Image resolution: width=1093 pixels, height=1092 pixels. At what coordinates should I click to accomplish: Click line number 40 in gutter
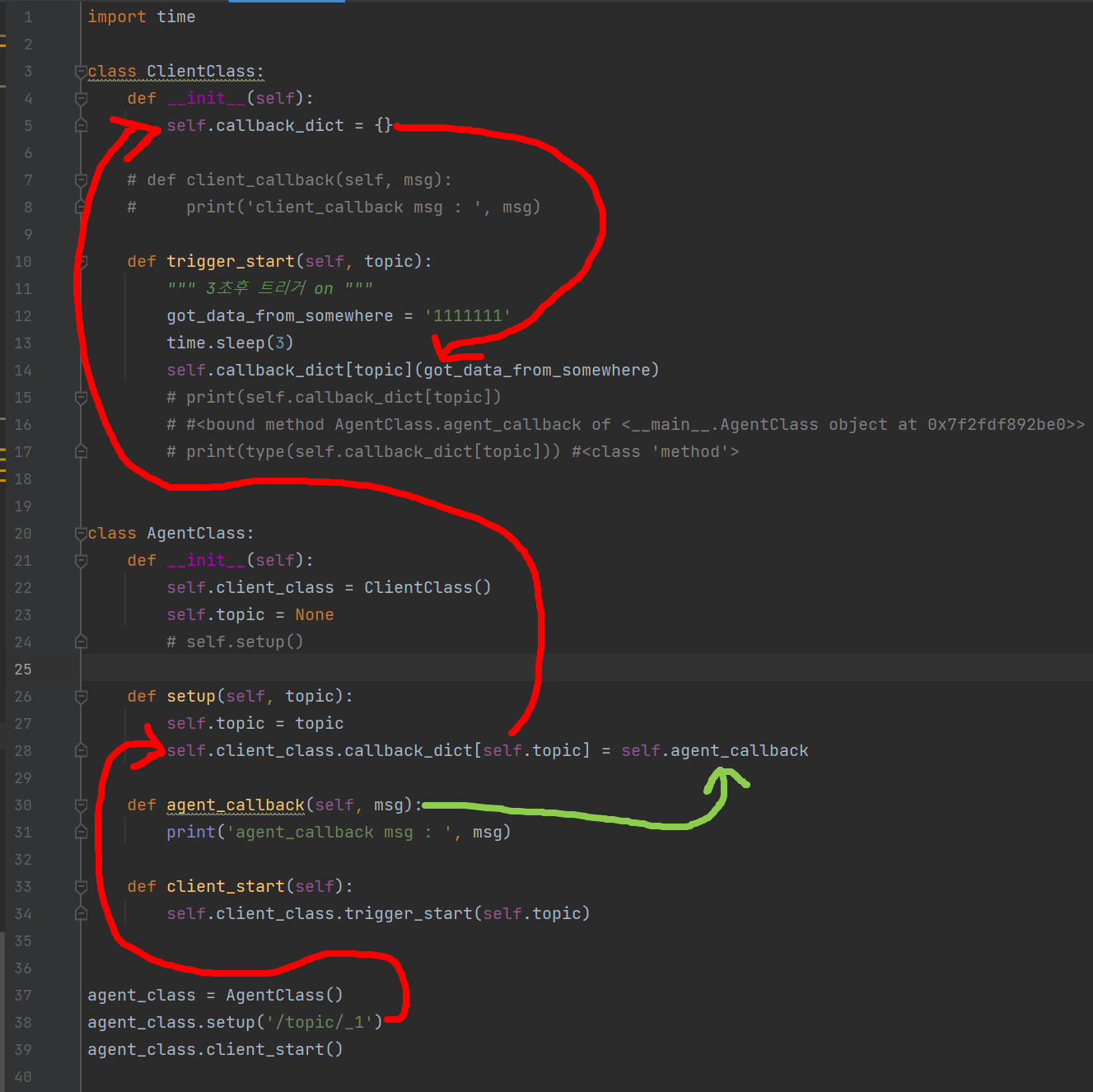pos(23,1077)
